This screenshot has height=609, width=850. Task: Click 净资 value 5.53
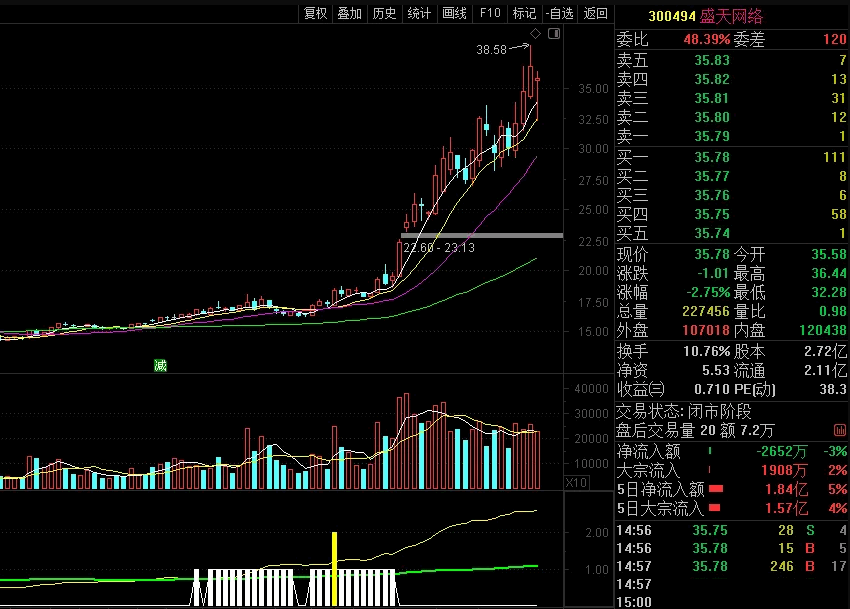tap(716, 370)
